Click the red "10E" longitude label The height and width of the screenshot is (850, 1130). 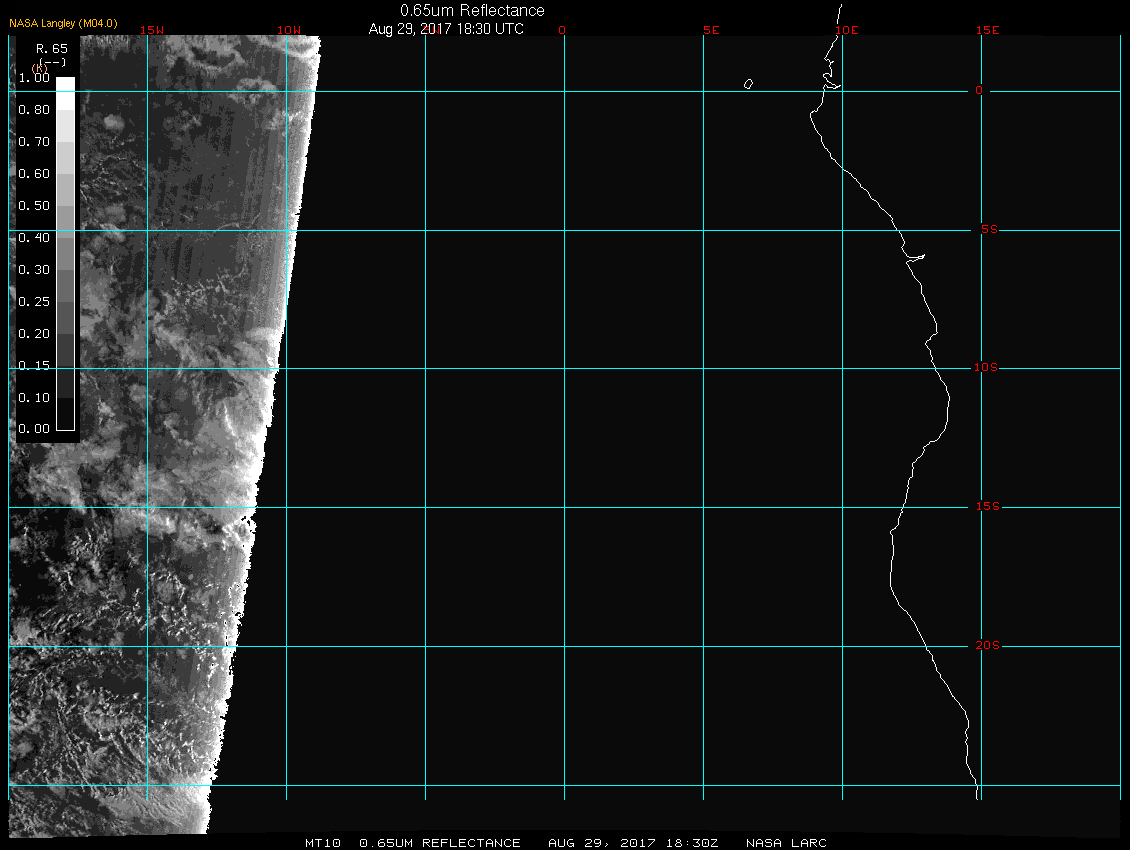coord(847,30)
